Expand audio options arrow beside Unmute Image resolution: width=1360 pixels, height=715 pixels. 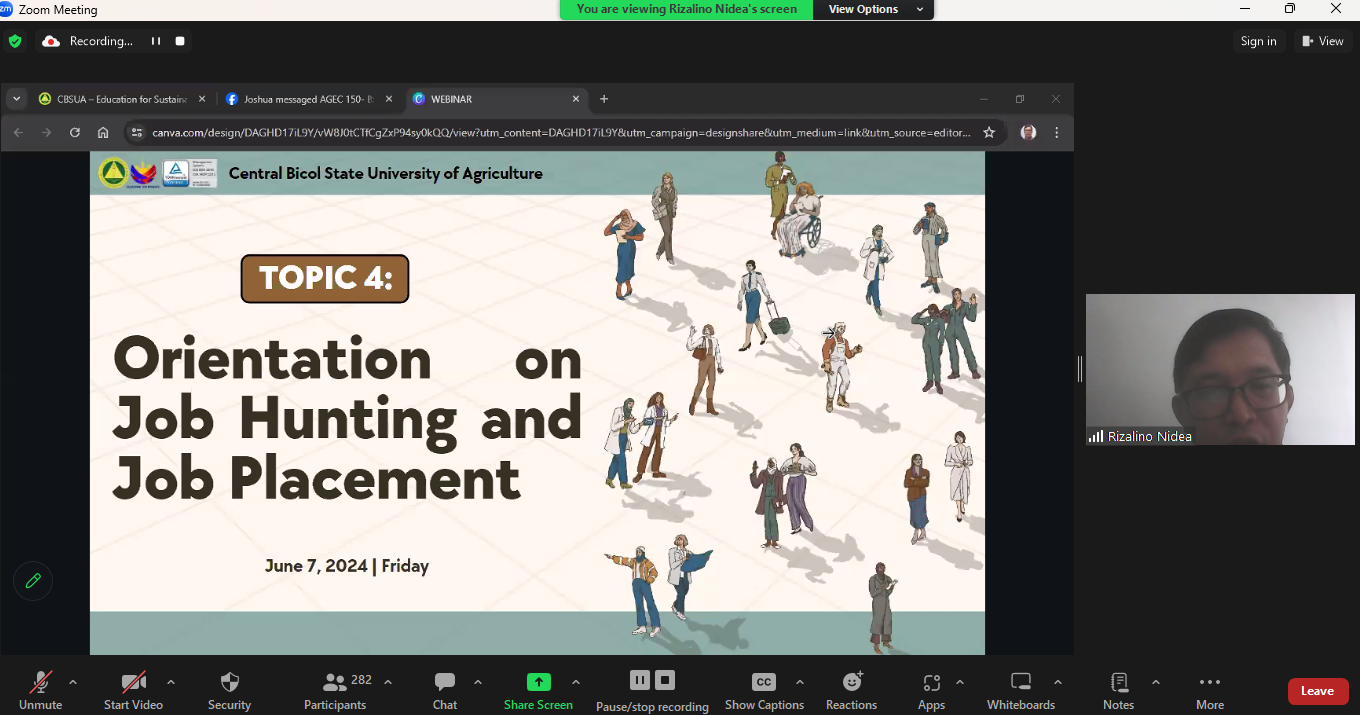click(73, 682)
